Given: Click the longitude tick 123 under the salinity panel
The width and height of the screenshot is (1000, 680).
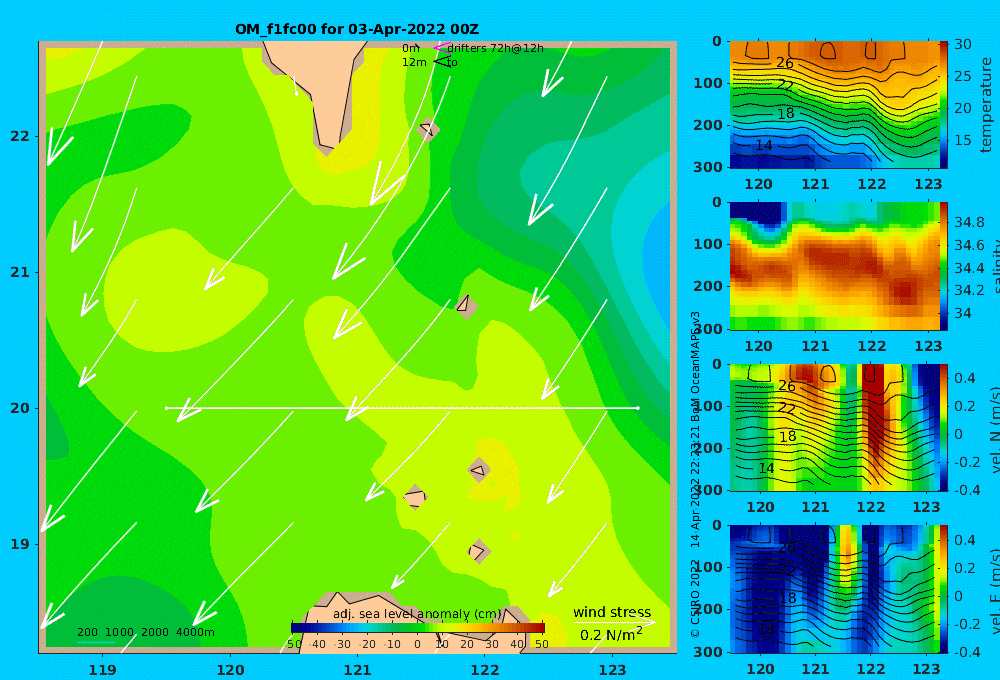Looking at the screenshot, I should coord(929,346).
